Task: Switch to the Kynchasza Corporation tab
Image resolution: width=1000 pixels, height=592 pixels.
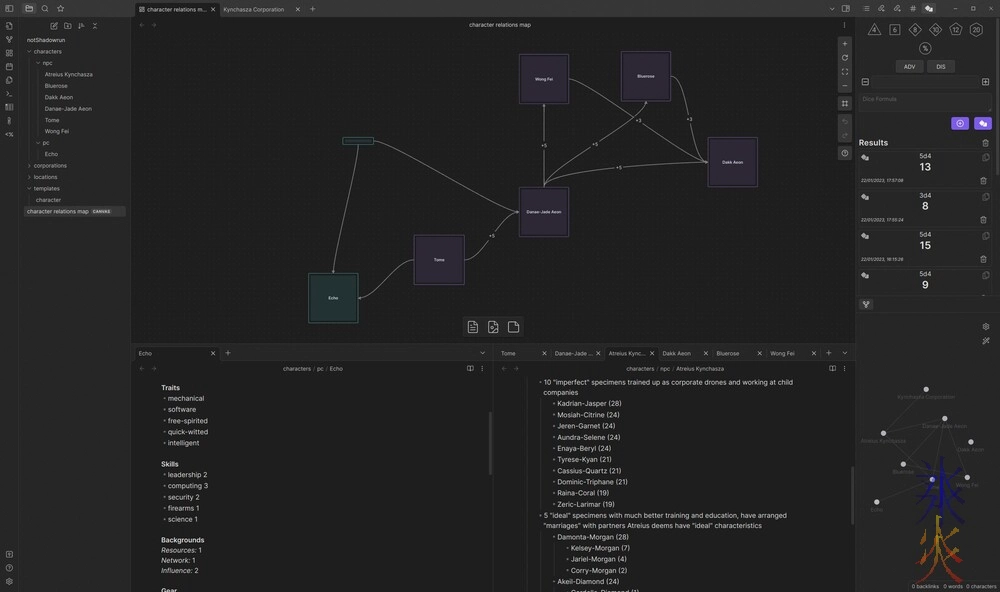Action: (x=254, y=9)
